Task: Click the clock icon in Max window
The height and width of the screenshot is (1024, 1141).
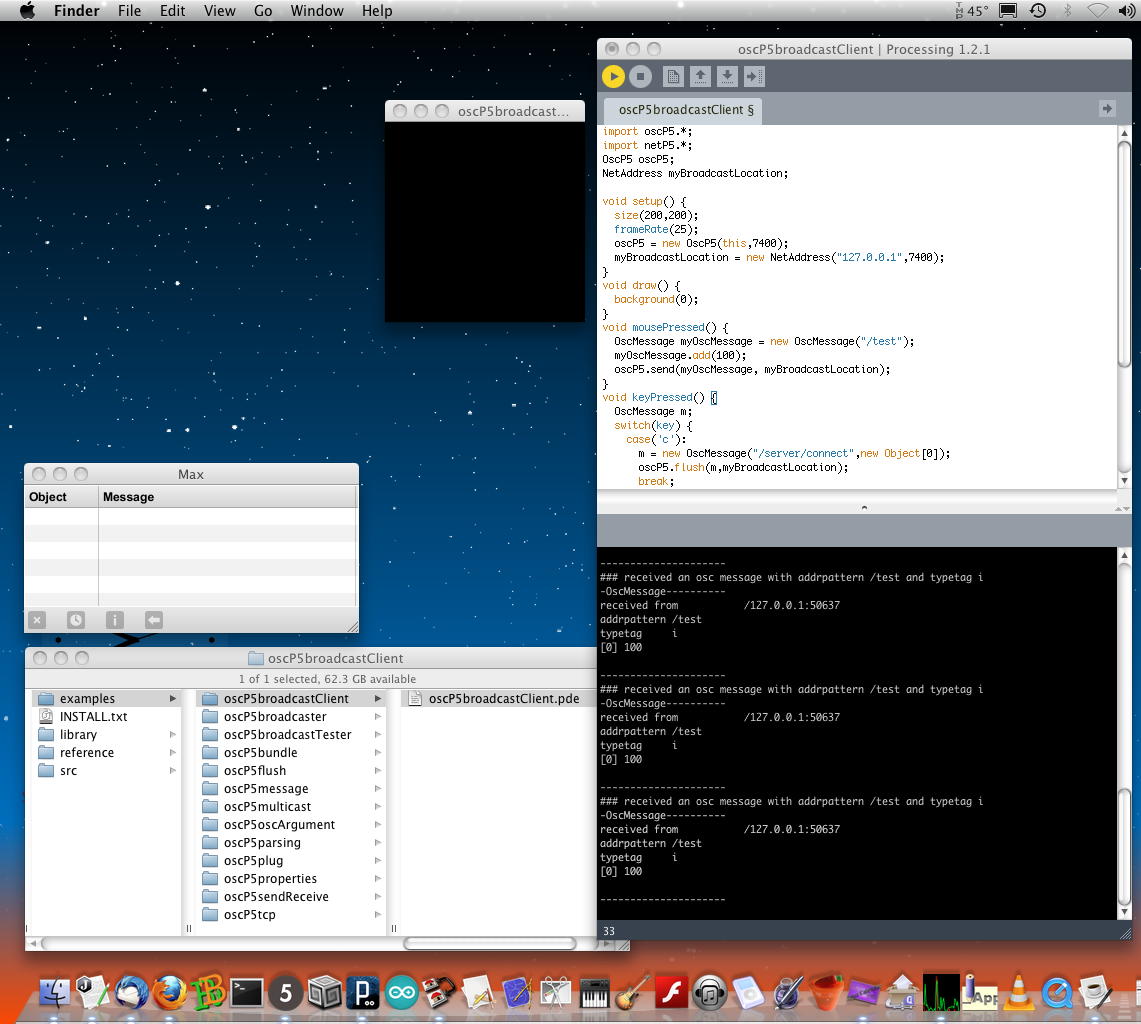Action: click(75, 620)
